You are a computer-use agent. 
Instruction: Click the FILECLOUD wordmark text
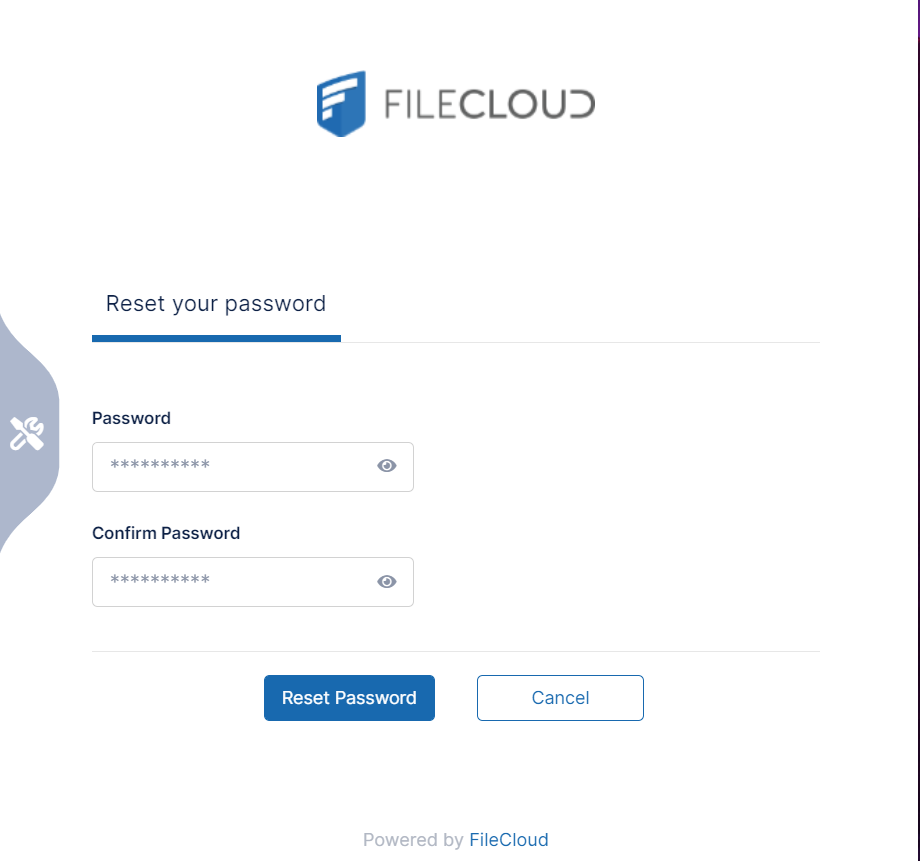pos(489,104)
